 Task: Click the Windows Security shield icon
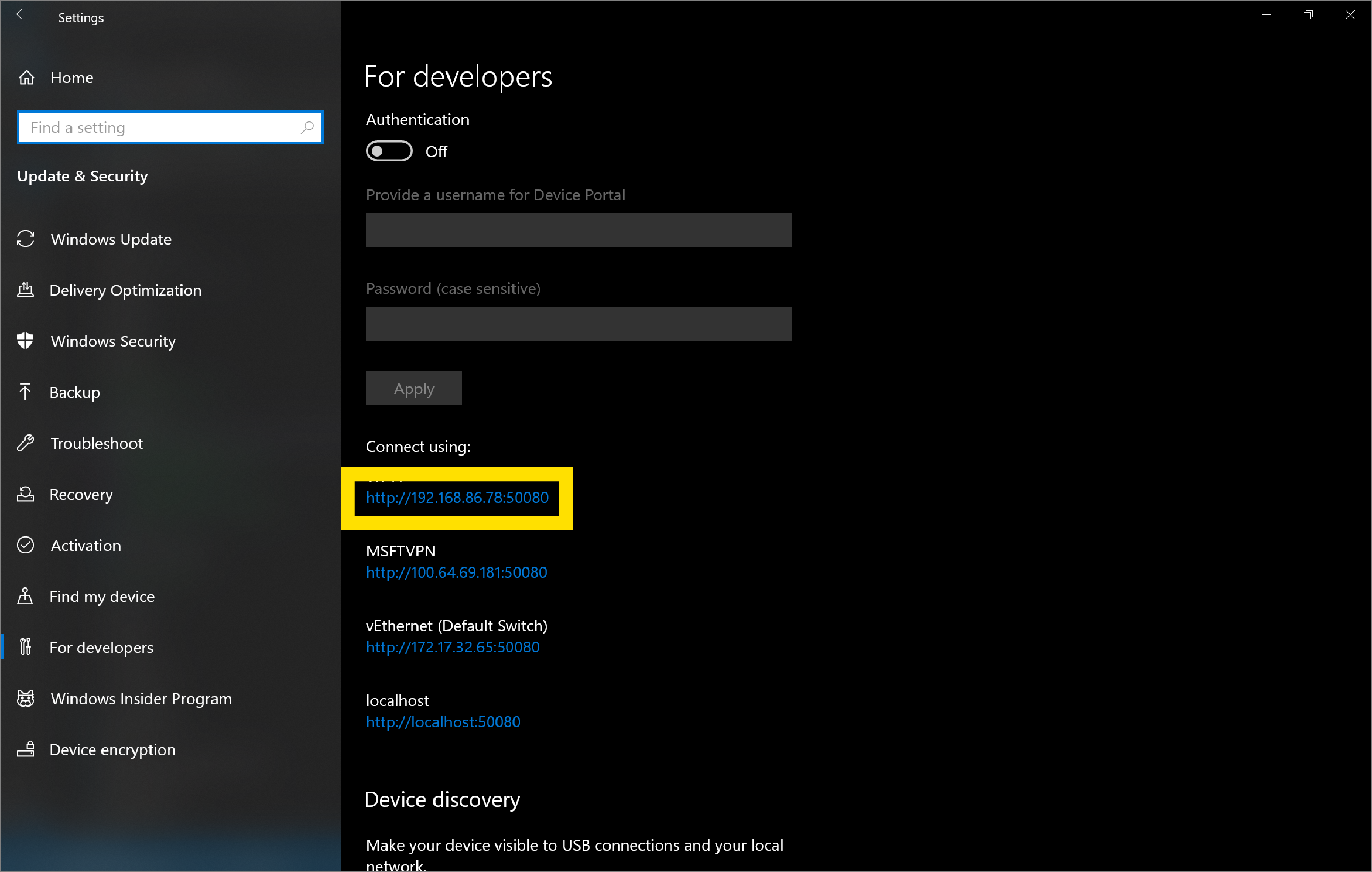tap(27, 341)
